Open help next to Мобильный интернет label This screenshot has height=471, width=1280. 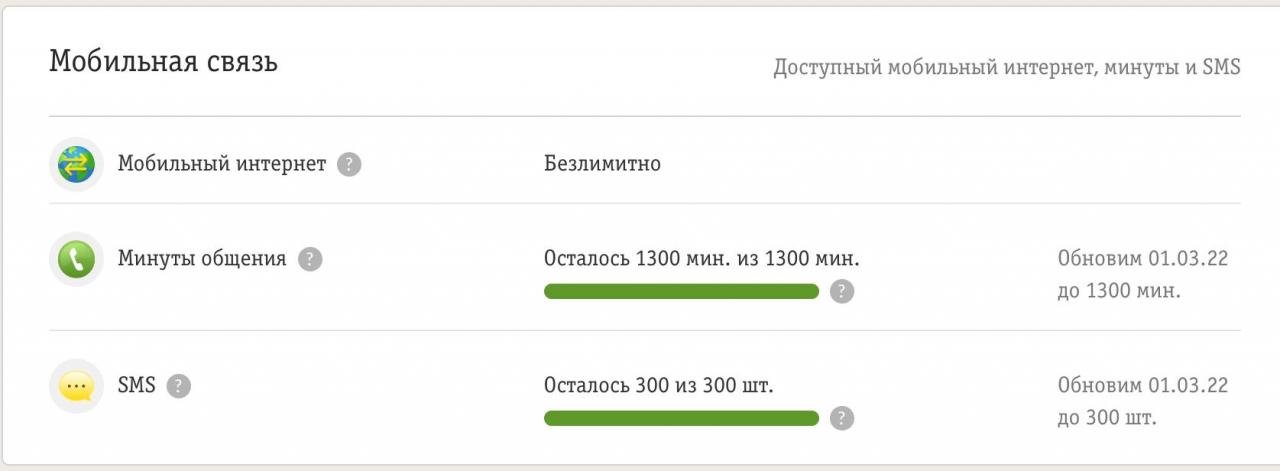tap(348, 164)
